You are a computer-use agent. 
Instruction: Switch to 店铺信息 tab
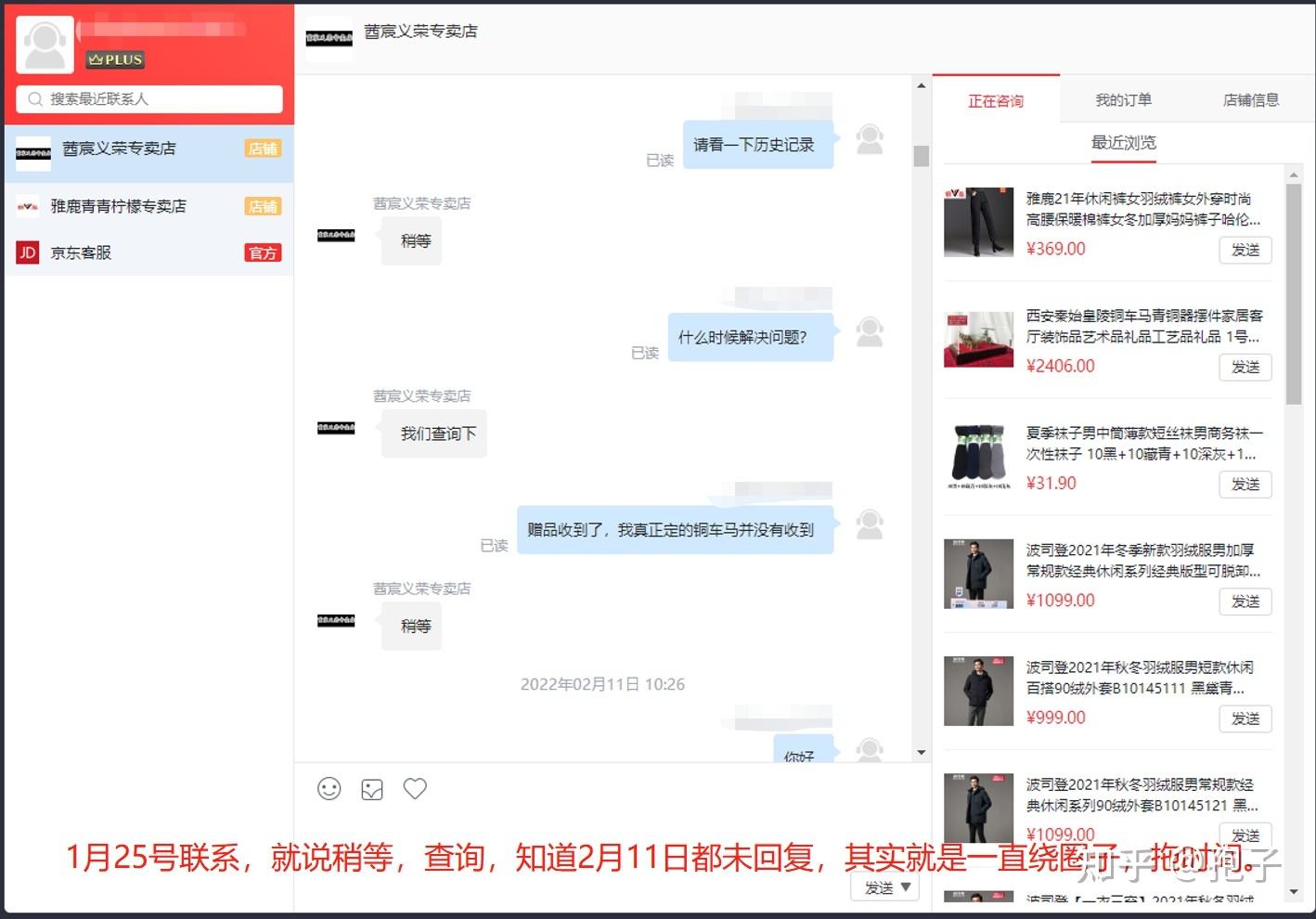(1250, 99)
